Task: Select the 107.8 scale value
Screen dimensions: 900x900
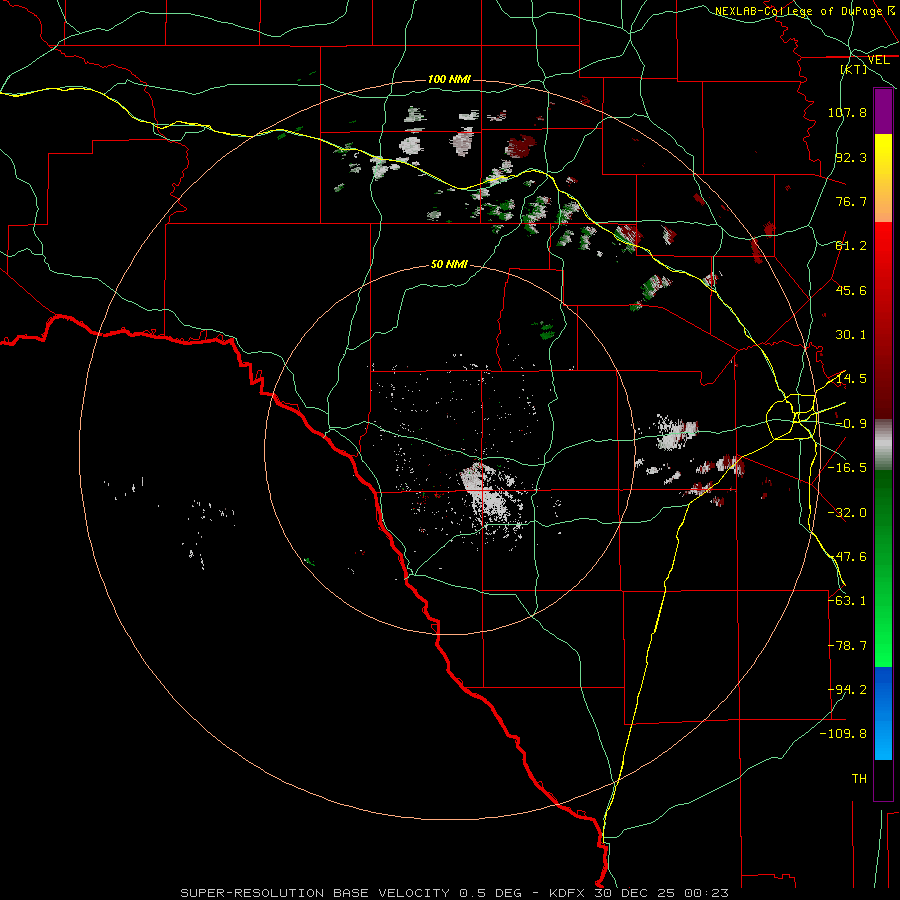Action: [847, 112]
